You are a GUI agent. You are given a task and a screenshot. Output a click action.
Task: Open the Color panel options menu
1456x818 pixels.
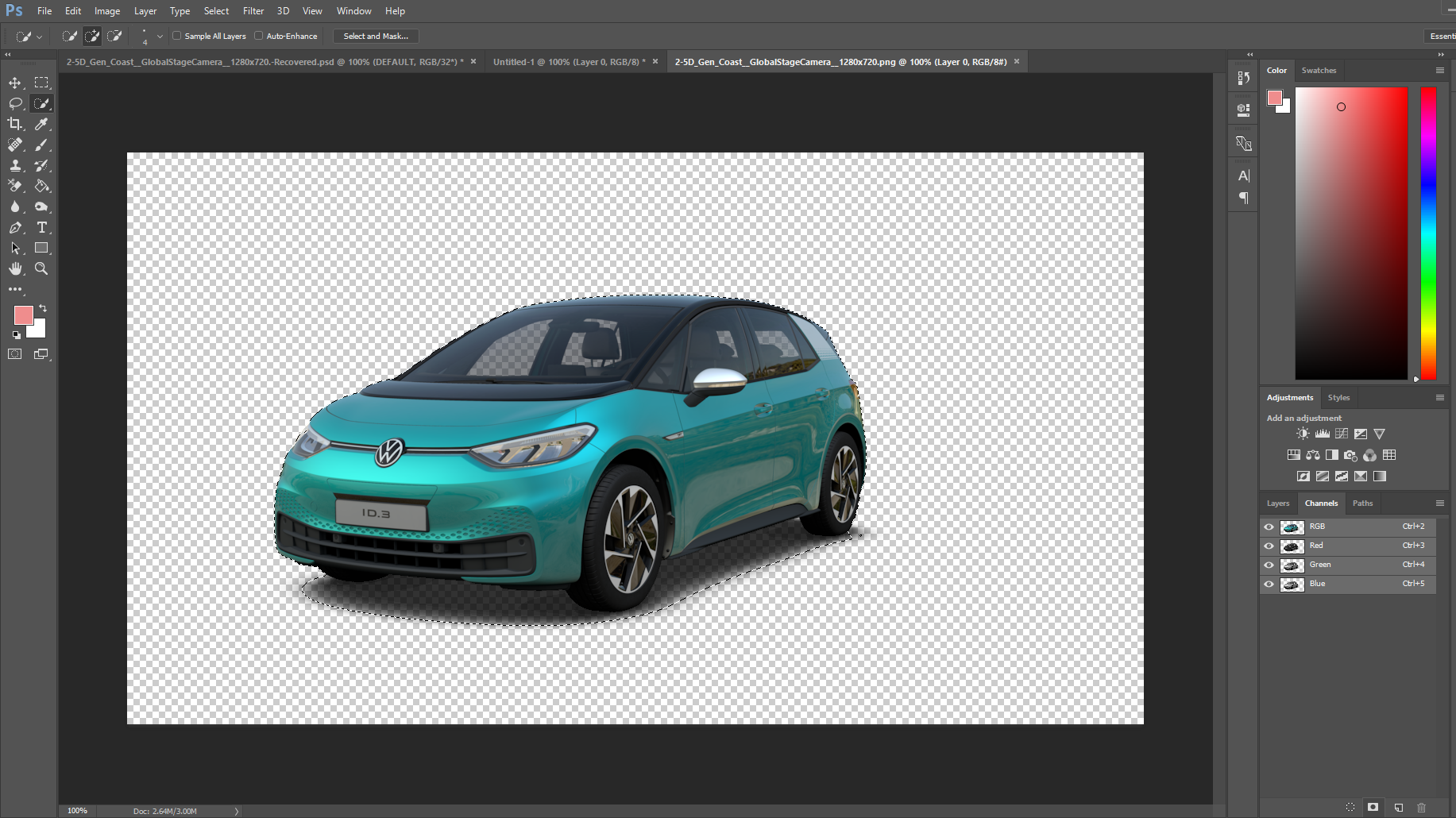(1439, 71)
